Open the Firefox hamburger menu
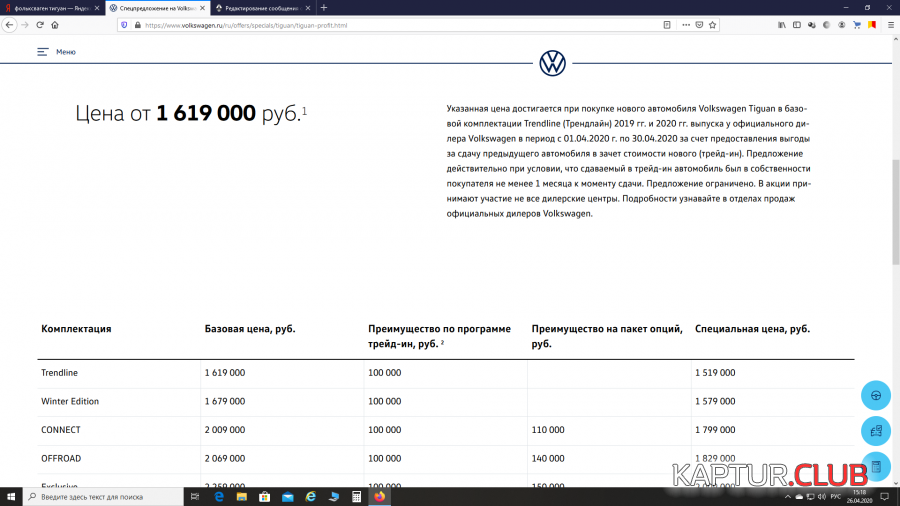 pos(891,25)
